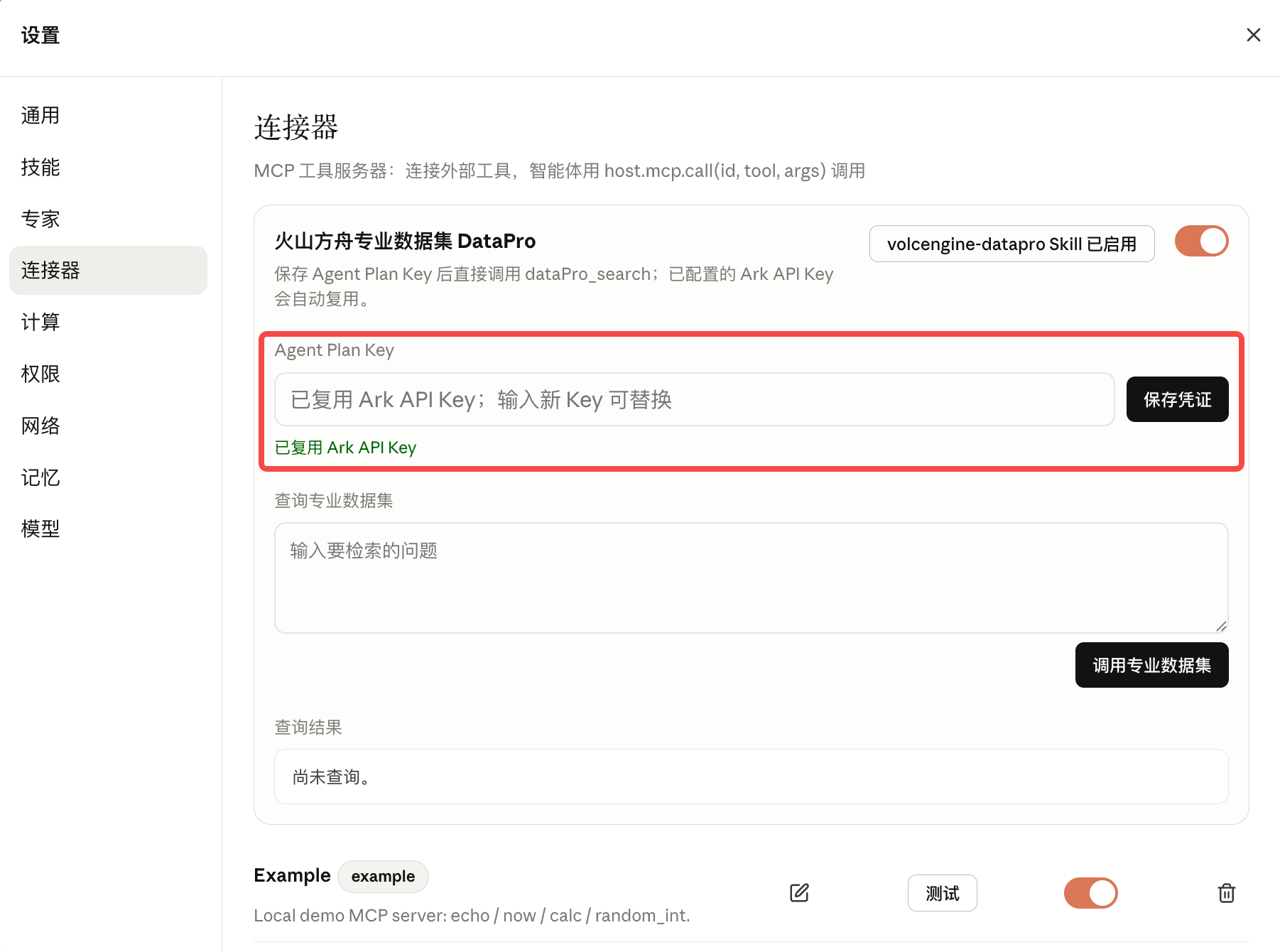The image size is (1280, 952).
Task: Click the MCP 工具服务器 description line
Action: click(x=559, y=171)
